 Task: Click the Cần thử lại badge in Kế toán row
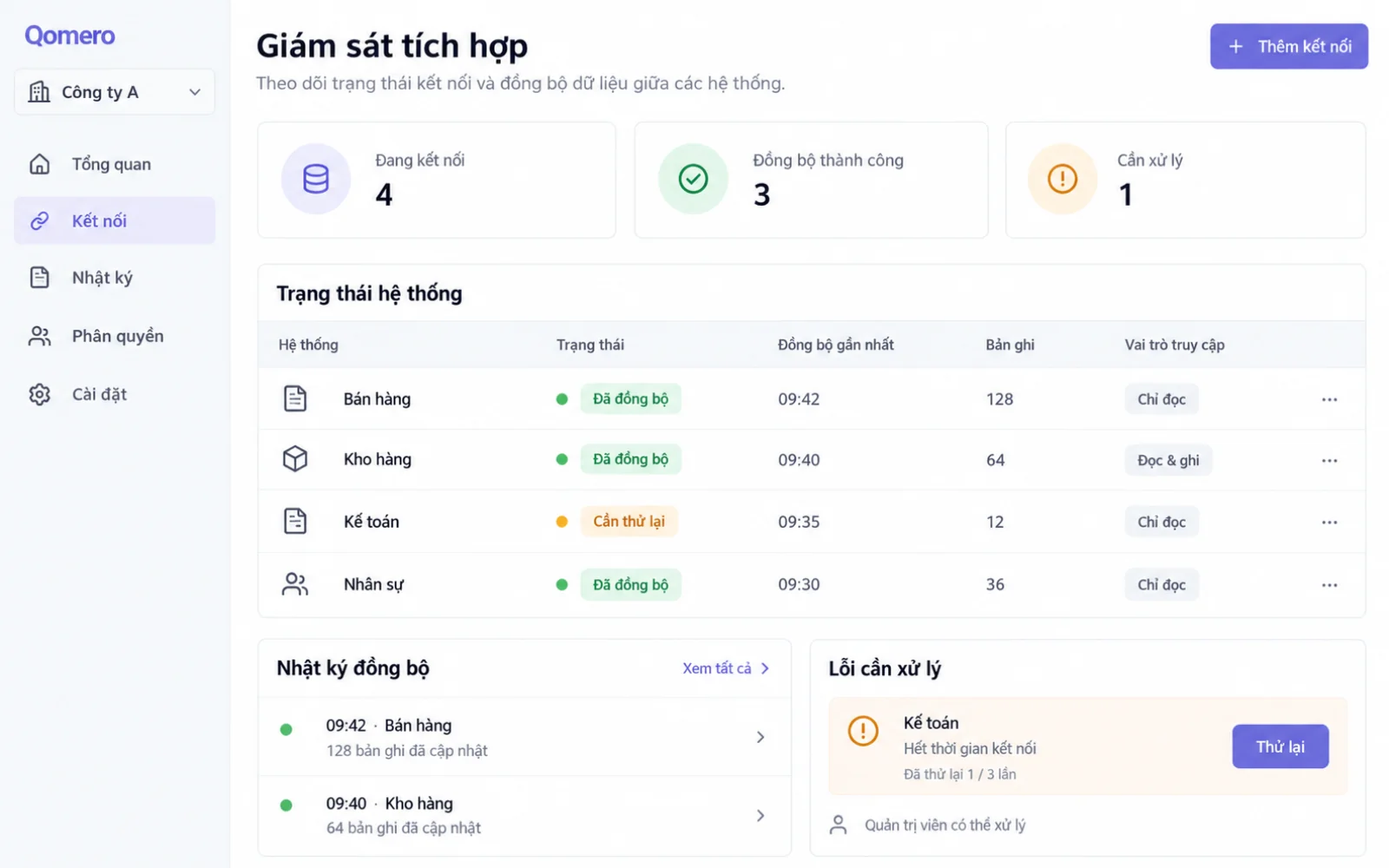629,521
